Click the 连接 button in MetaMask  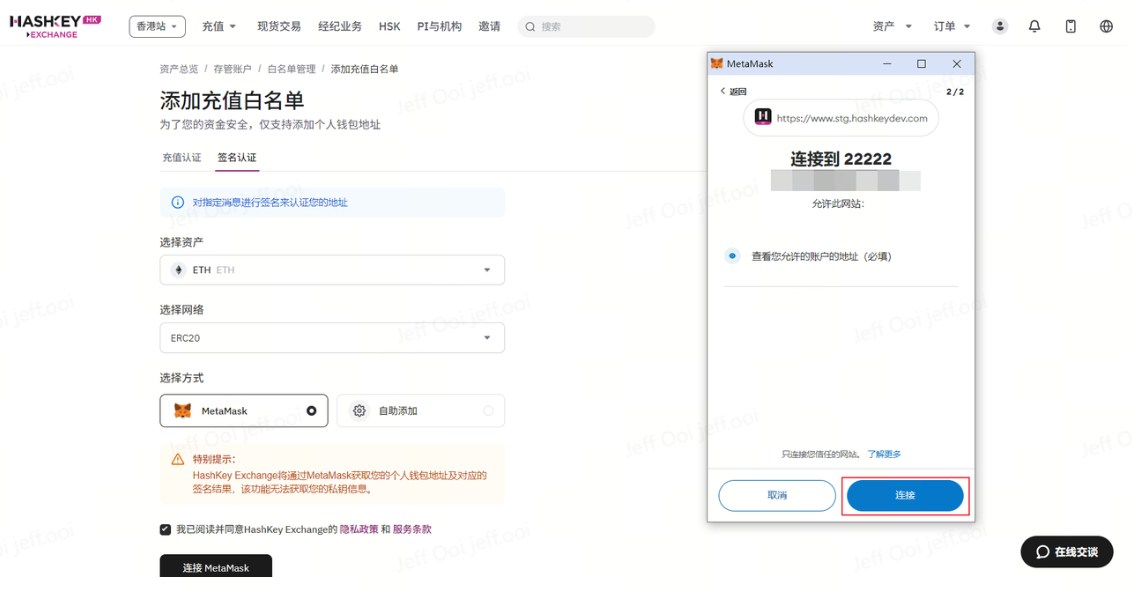coord(905,495)
